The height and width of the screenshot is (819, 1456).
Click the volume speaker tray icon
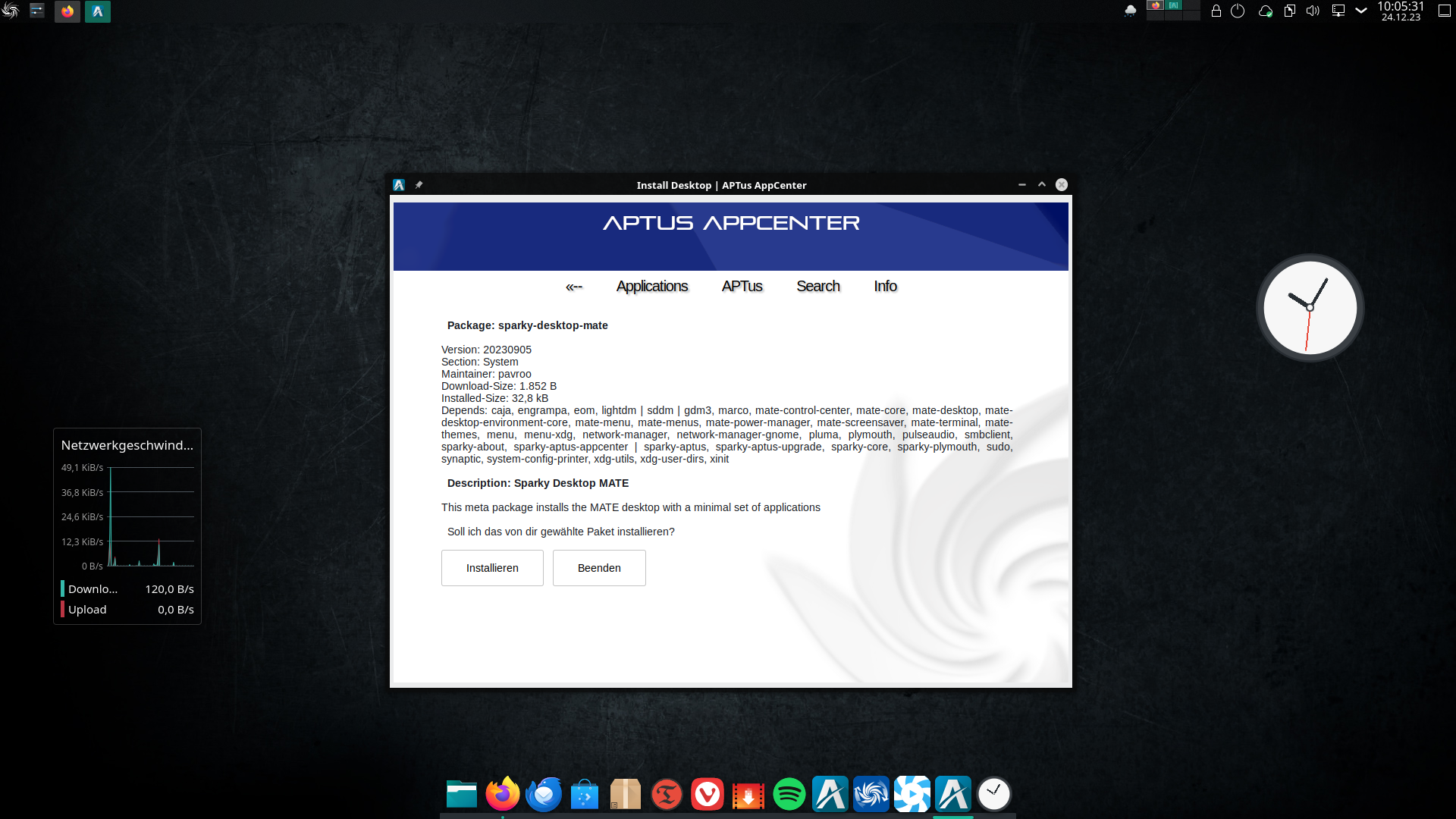click(x=1313, y=11)
